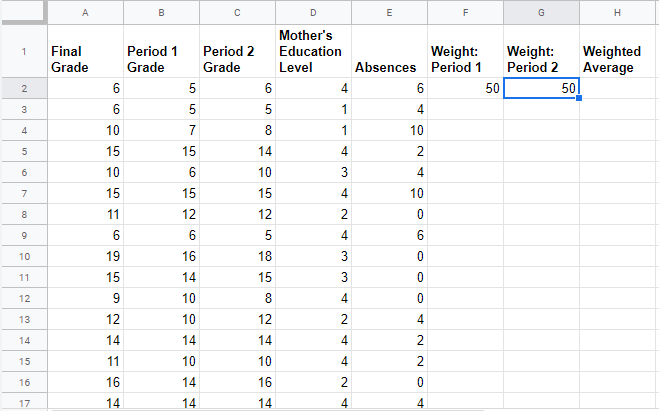Select cell E7 with Absences 10
Image resolution: width=659 pixels, height=411 pixels.
click(390, 193)
